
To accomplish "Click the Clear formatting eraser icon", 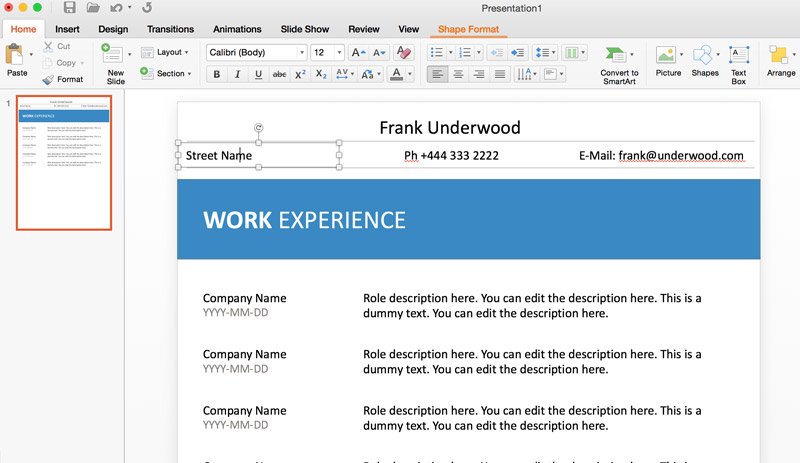I will coord(404,52).
